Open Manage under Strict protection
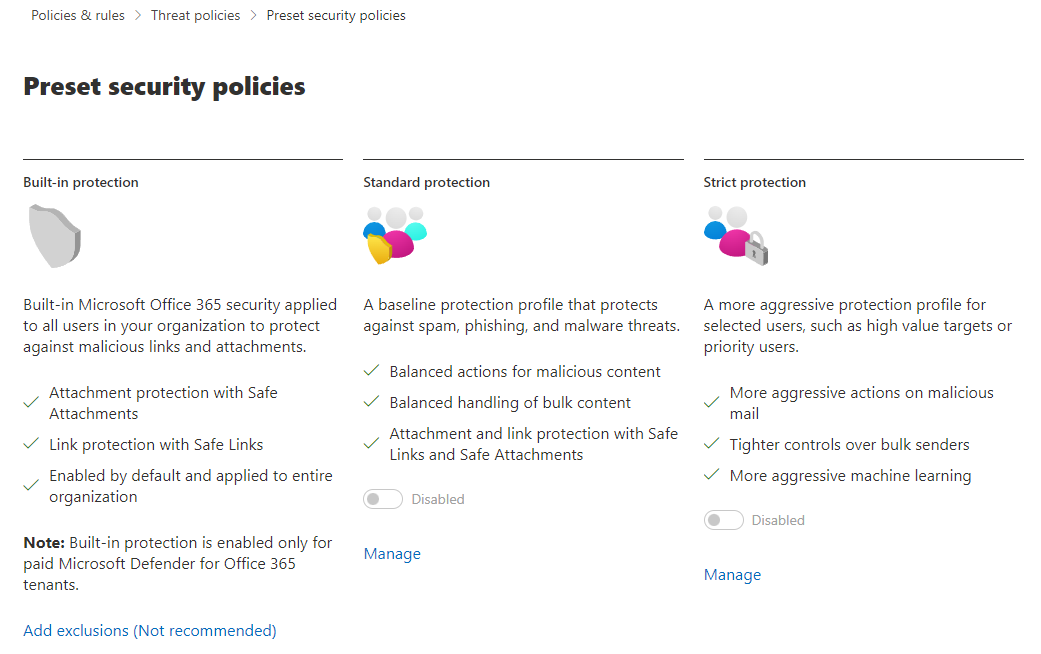Screen dimensions: 1041x654 (732, 574)
